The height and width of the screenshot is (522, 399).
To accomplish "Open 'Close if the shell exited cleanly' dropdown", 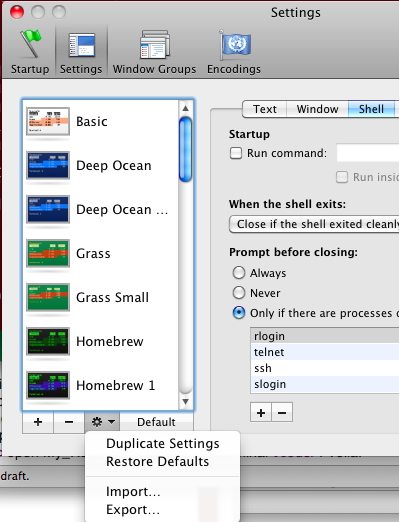I will [x=314, y=224].
